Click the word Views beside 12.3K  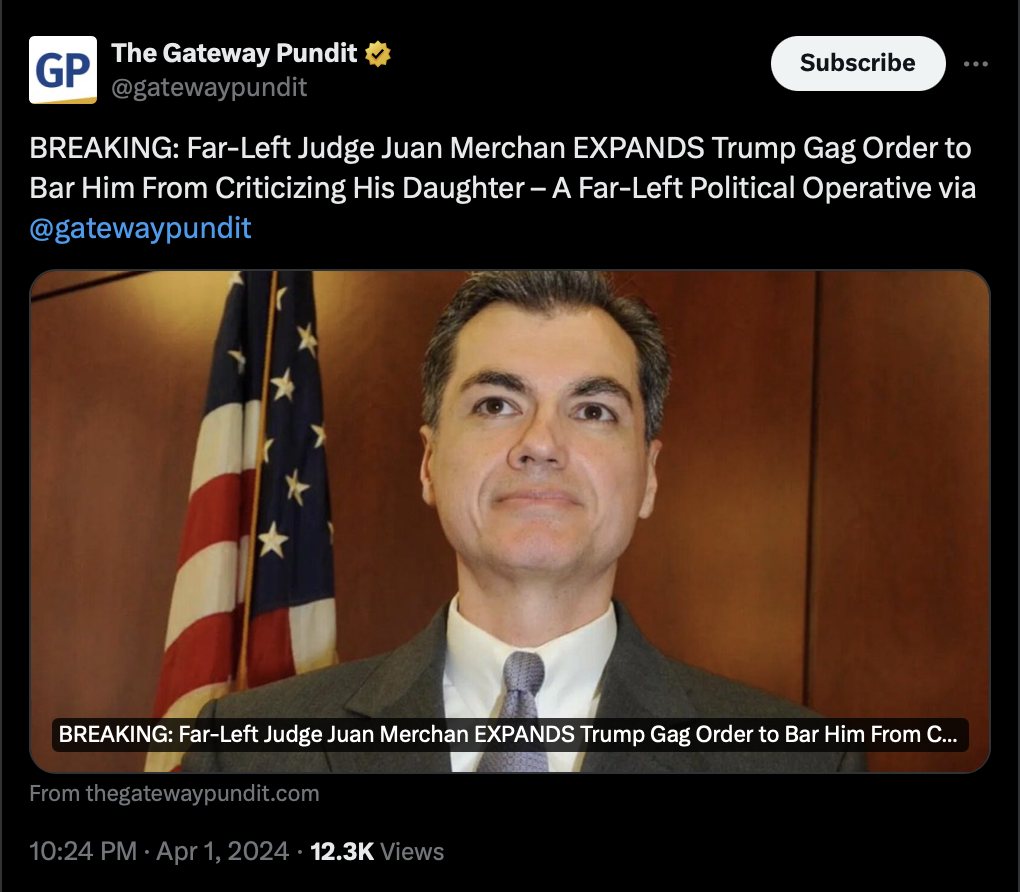(412, 852)
